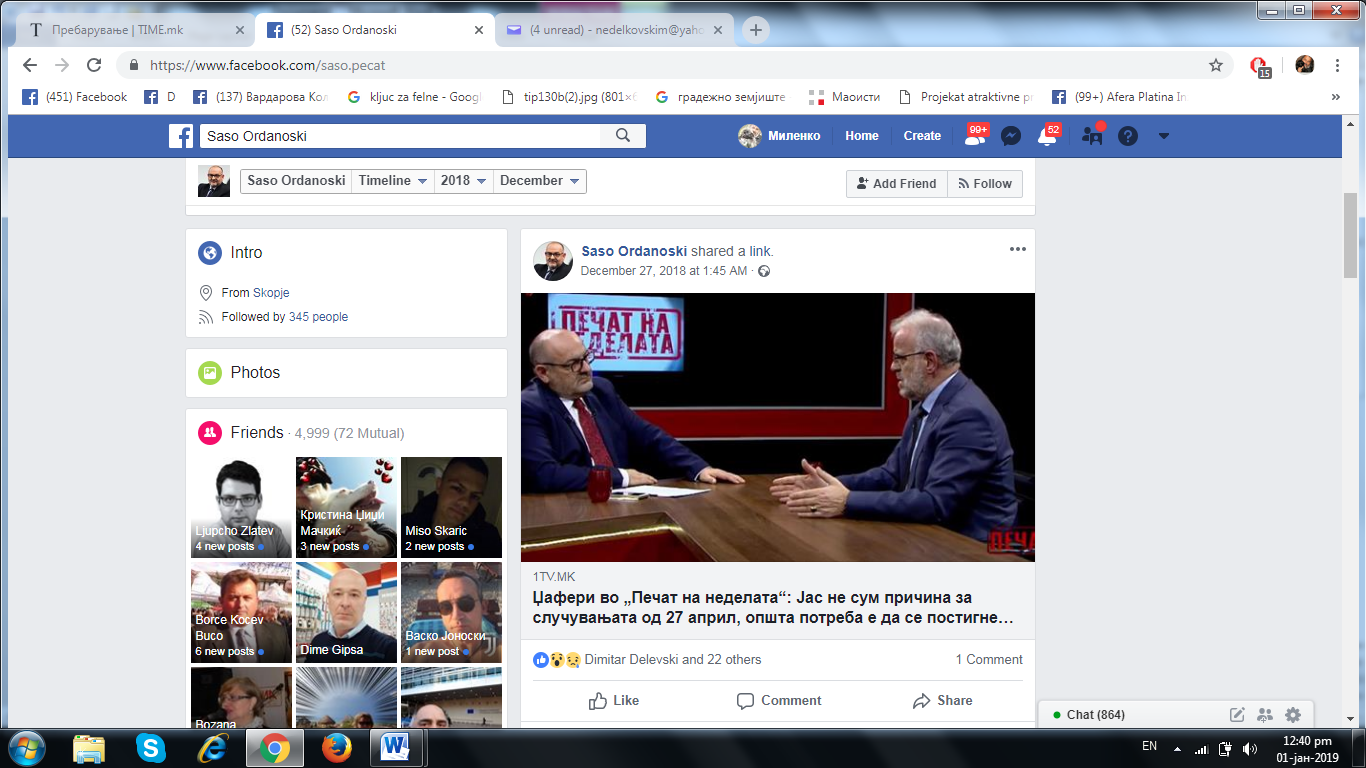
Task: Open Ljupcho Zlatev friend thumbnail
Action: coord(242,507)
